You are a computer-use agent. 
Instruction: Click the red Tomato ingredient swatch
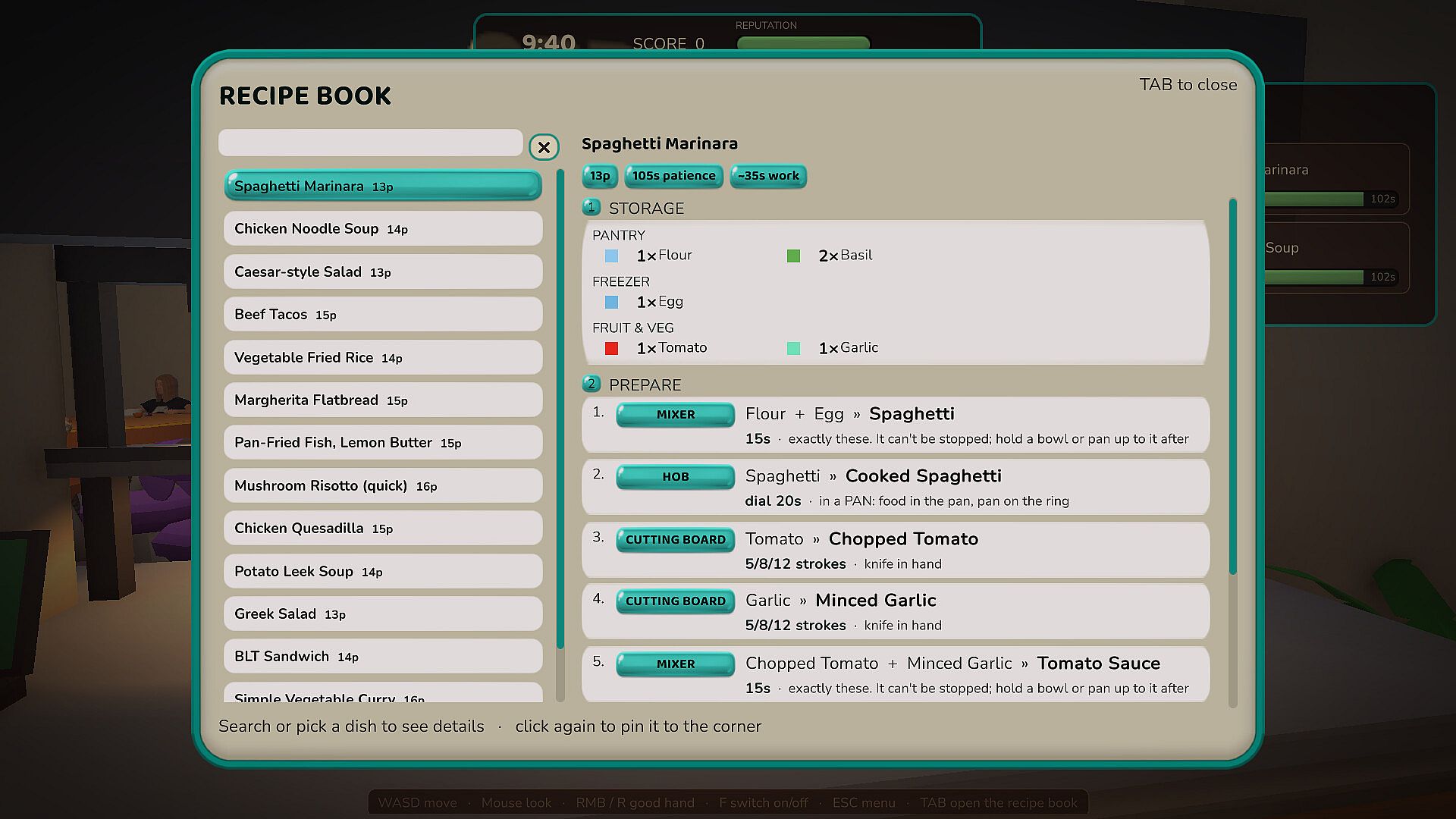pyautogui.click(x=611, y=349)
